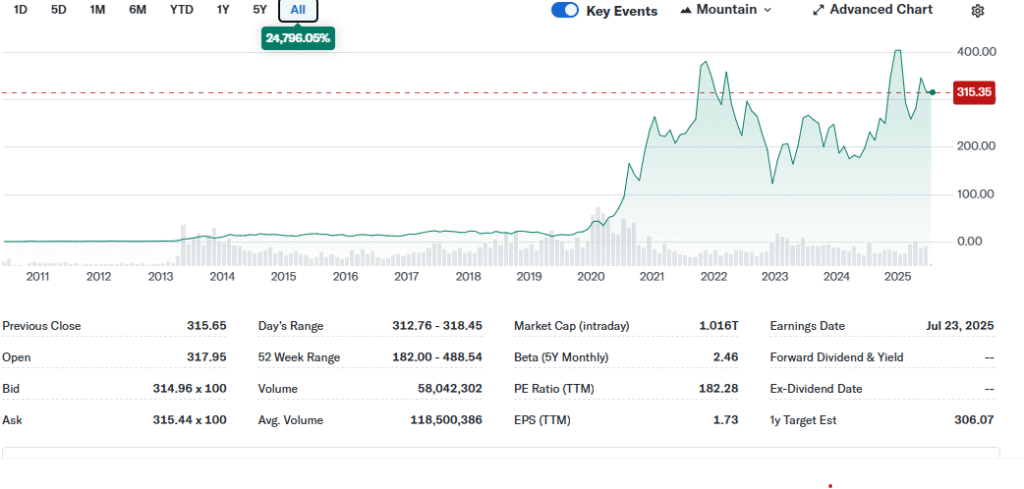
Task: Switch to the 6M range
Action: tap(138, 9)
